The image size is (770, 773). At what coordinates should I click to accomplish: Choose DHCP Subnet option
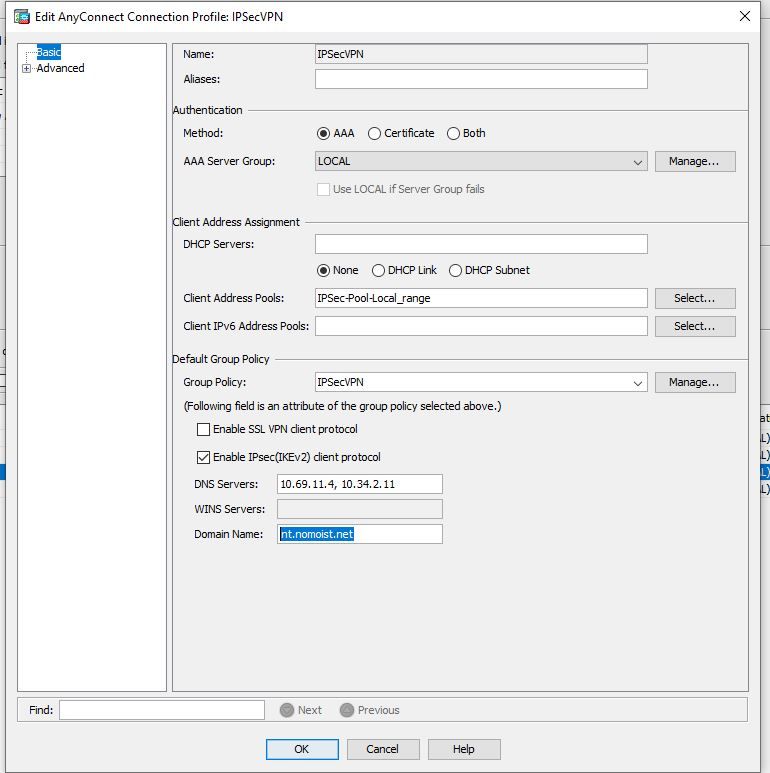pyautogui.click(x=455, y=270)
